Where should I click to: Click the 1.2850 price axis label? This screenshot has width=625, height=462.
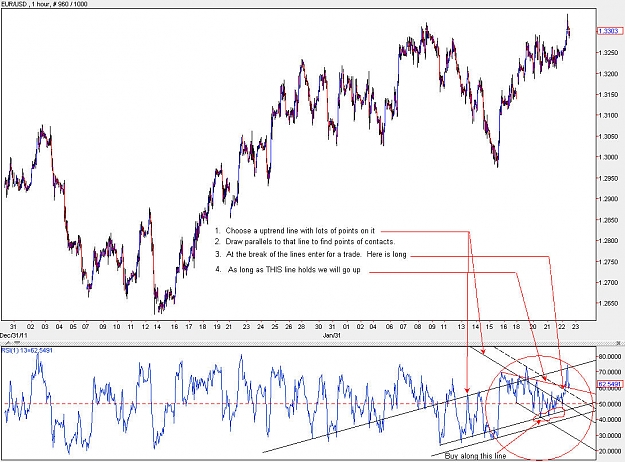tap(609, 220)
